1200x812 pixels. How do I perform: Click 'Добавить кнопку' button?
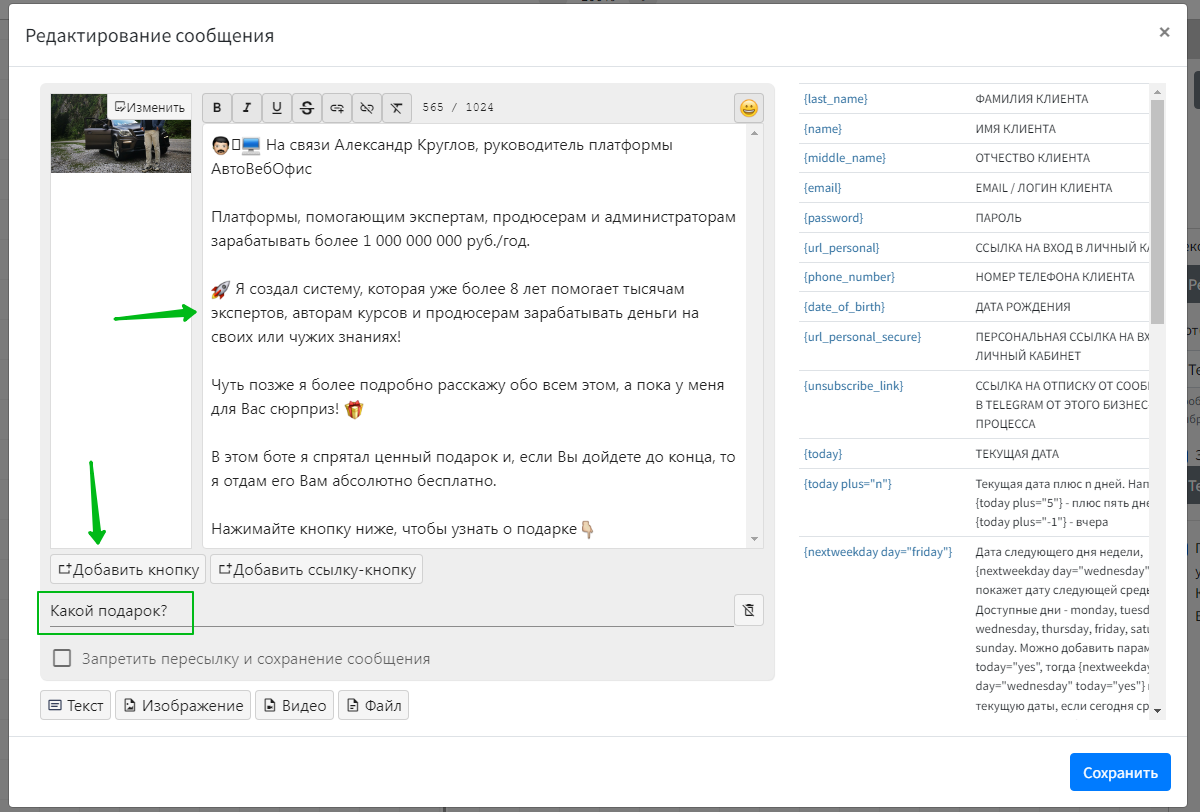pyautogui.click(x=128, y=569)
